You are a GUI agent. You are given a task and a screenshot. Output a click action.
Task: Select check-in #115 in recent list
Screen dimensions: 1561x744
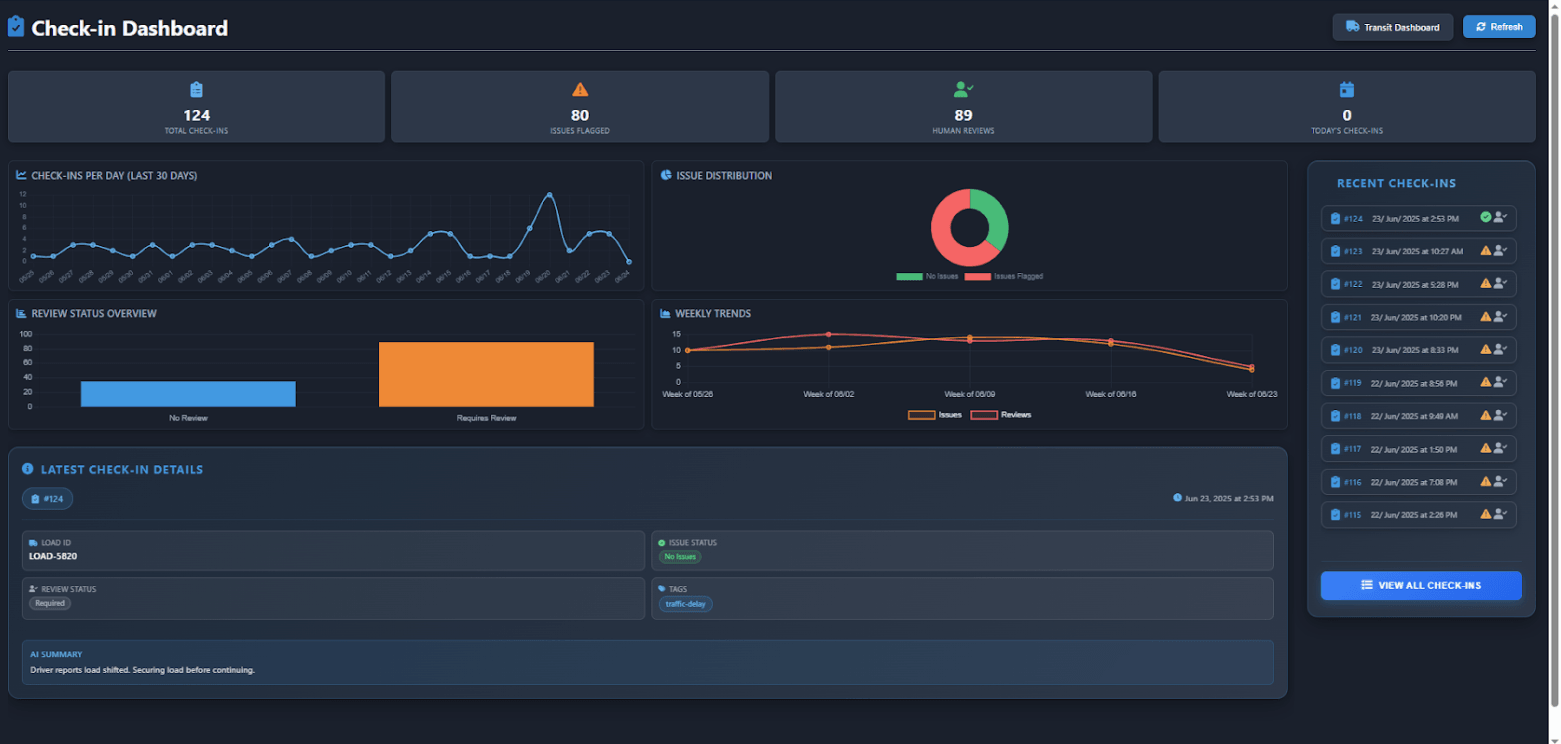coord(1419,515)
